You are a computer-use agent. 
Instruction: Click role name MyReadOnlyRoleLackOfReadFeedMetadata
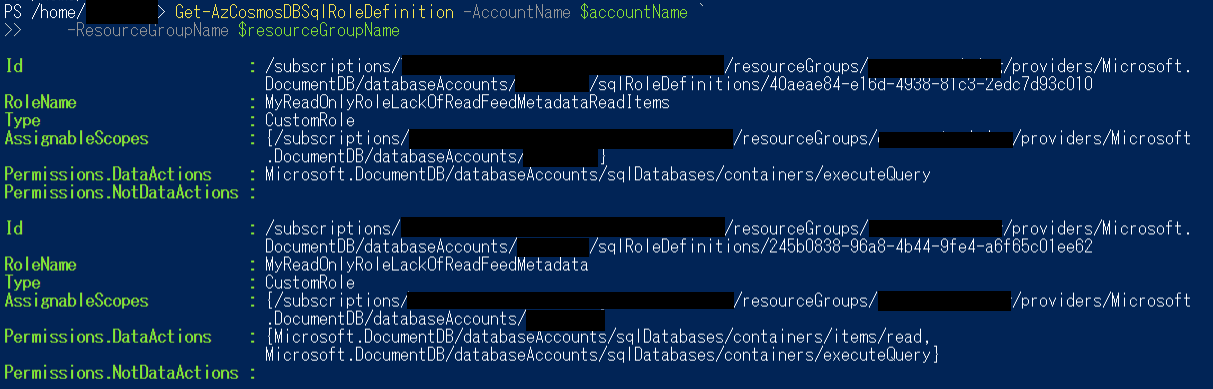point(426,265)
